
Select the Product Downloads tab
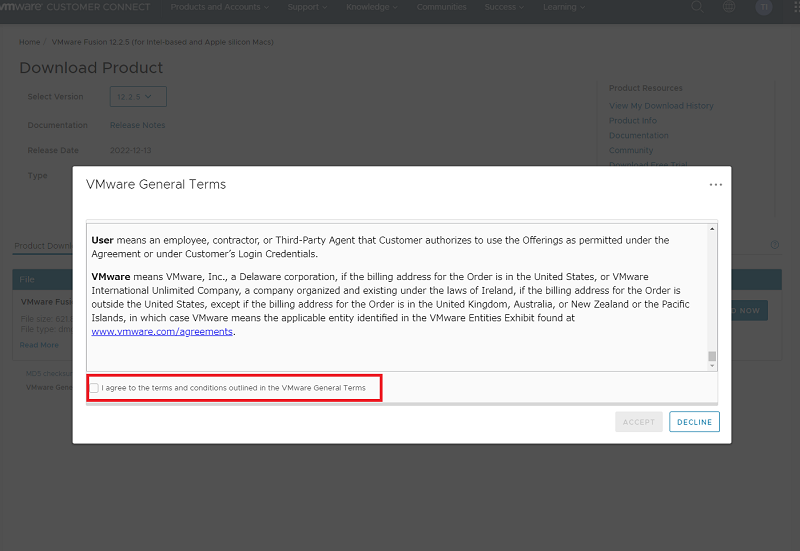[43, 246]
